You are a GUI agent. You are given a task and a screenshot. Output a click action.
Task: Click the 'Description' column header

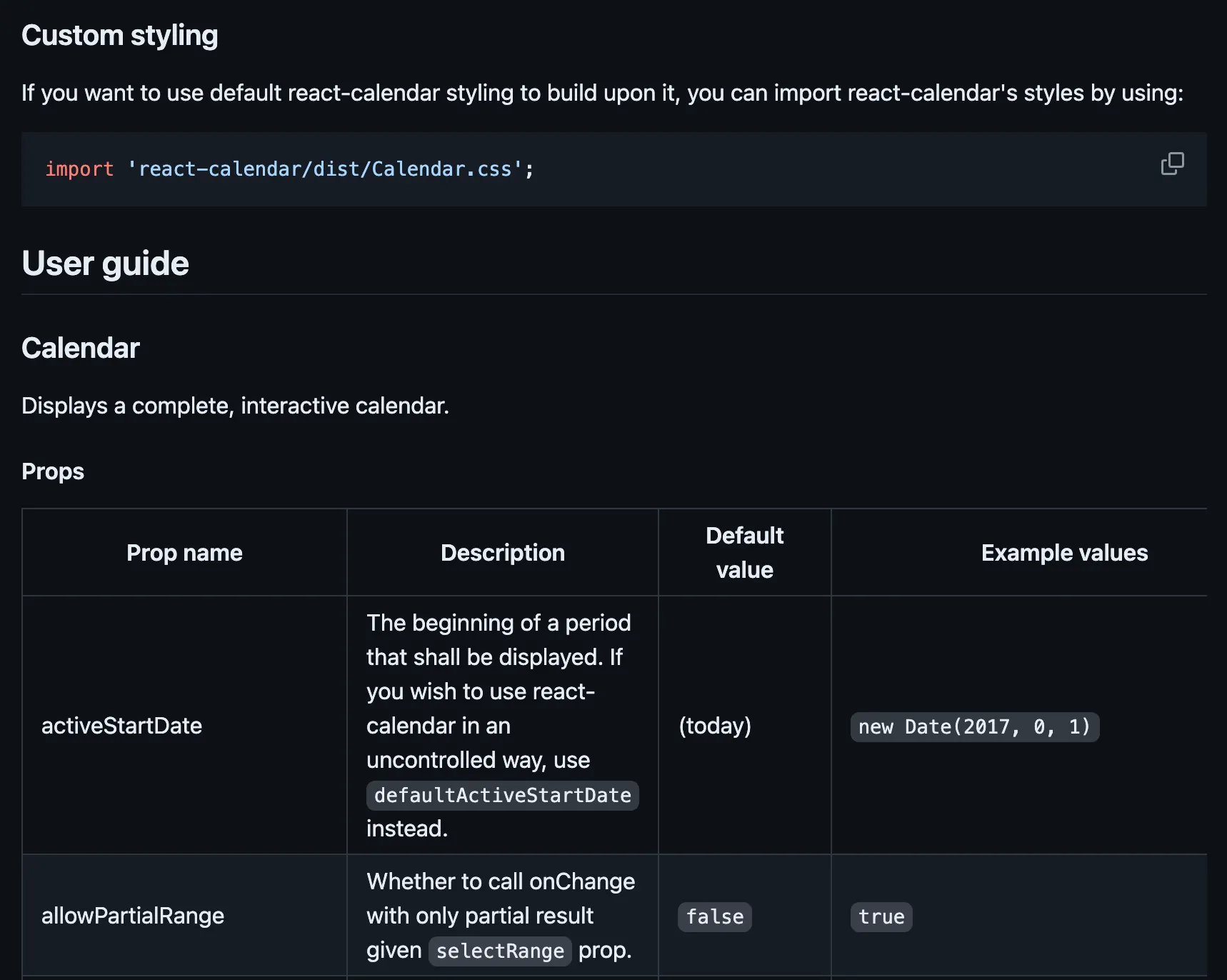(x=503, y=553)
